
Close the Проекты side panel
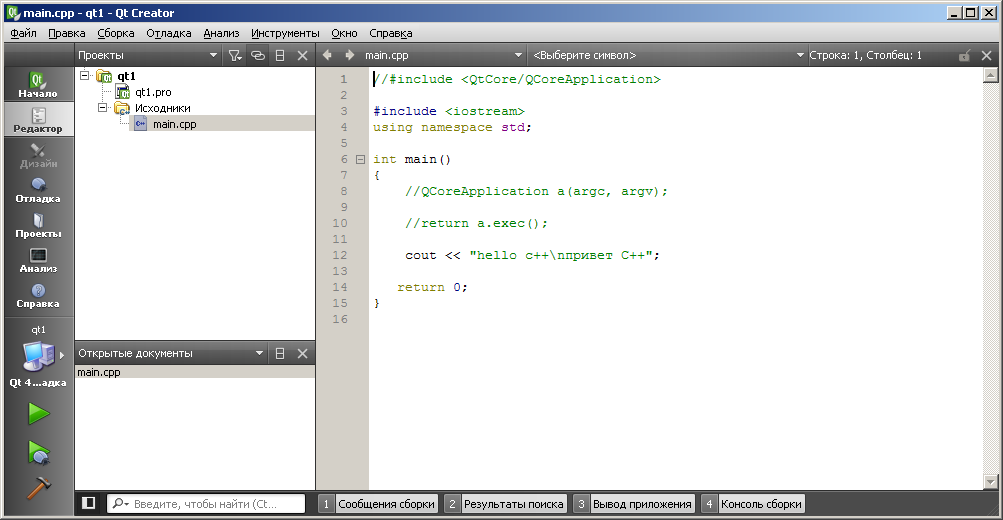tap(303, 56)
